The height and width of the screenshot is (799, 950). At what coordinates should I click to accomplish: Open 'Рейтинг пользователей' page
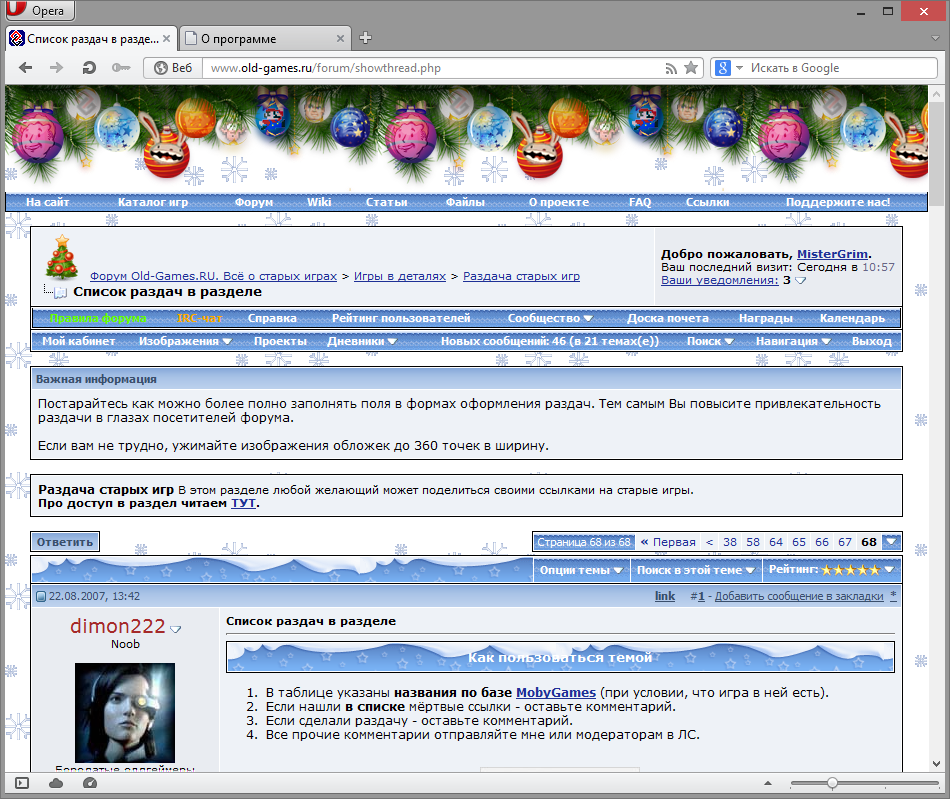401,318
